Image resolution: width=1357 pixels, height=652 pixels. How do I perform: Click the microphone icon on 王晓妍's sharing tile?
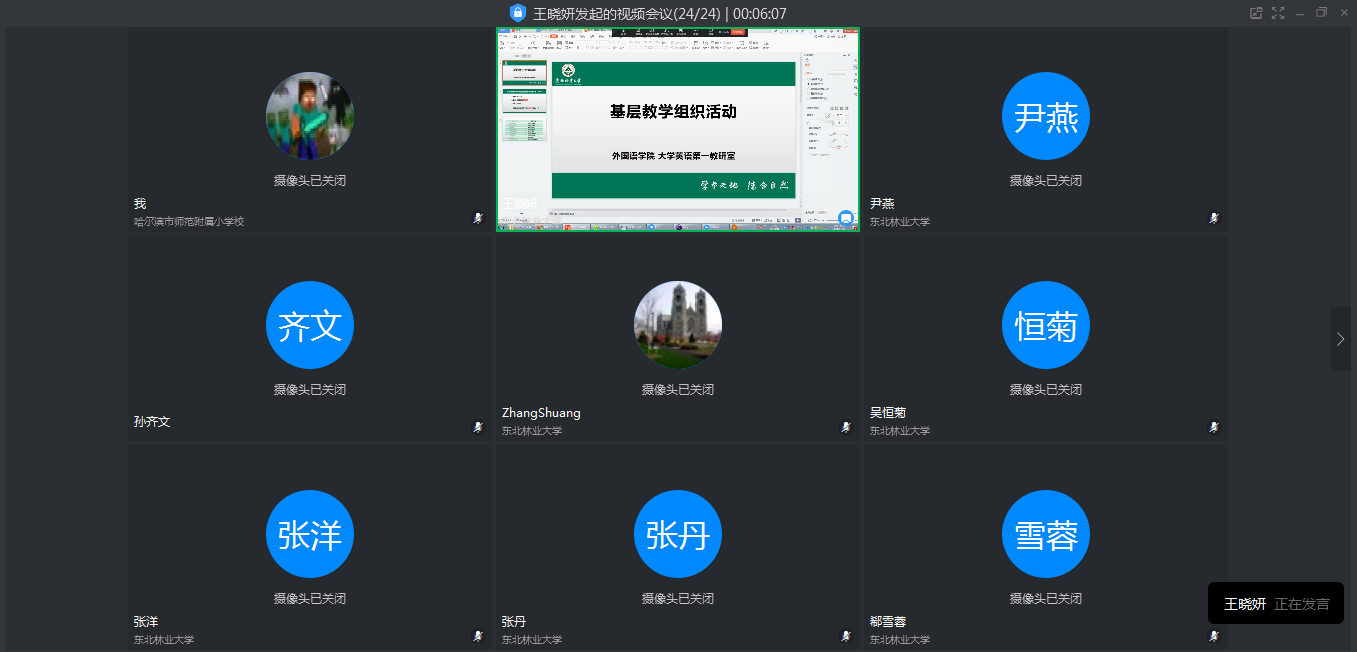tap(845, 217)
